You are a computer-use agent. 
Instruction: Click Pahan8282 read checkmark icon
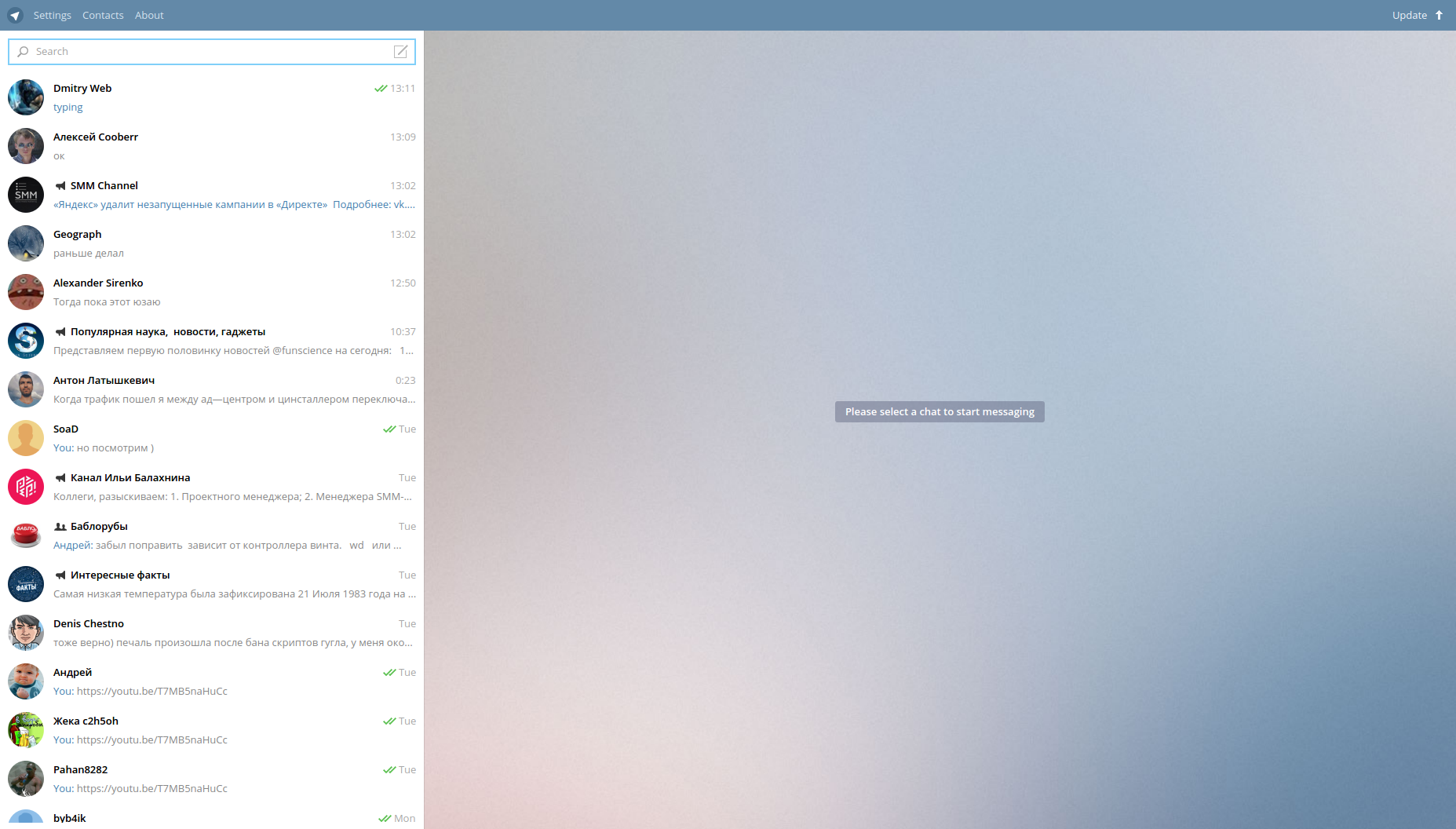coord(389,770)
